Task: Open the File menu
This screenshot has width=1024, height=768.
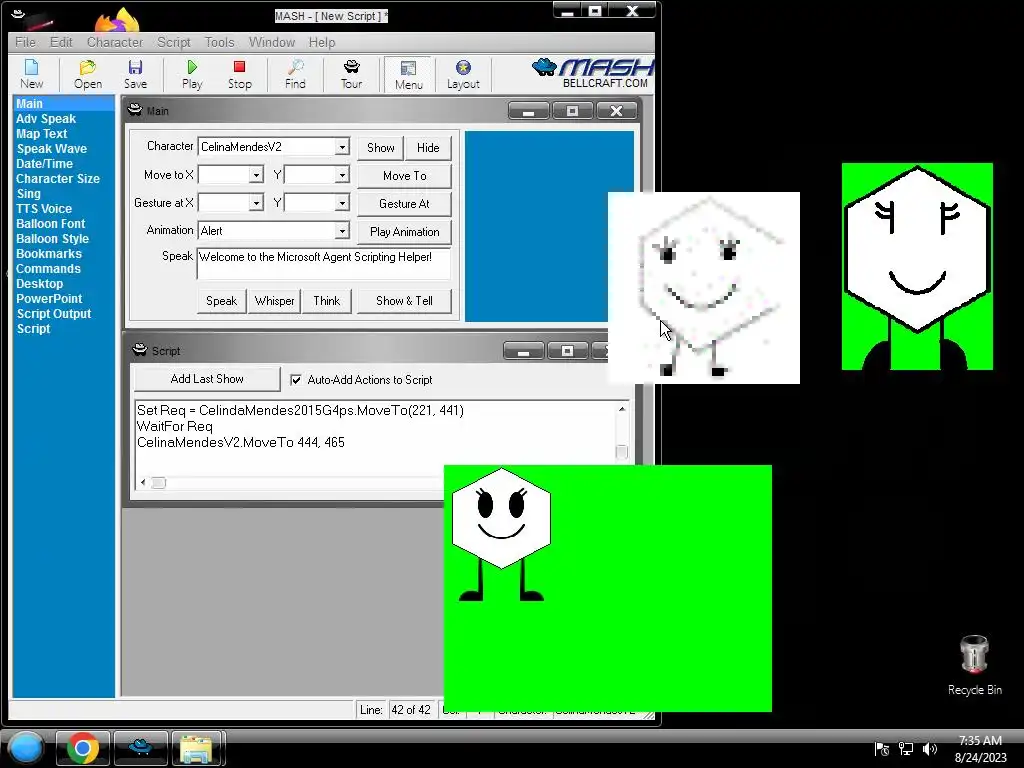Action: [x=25, y=42]
